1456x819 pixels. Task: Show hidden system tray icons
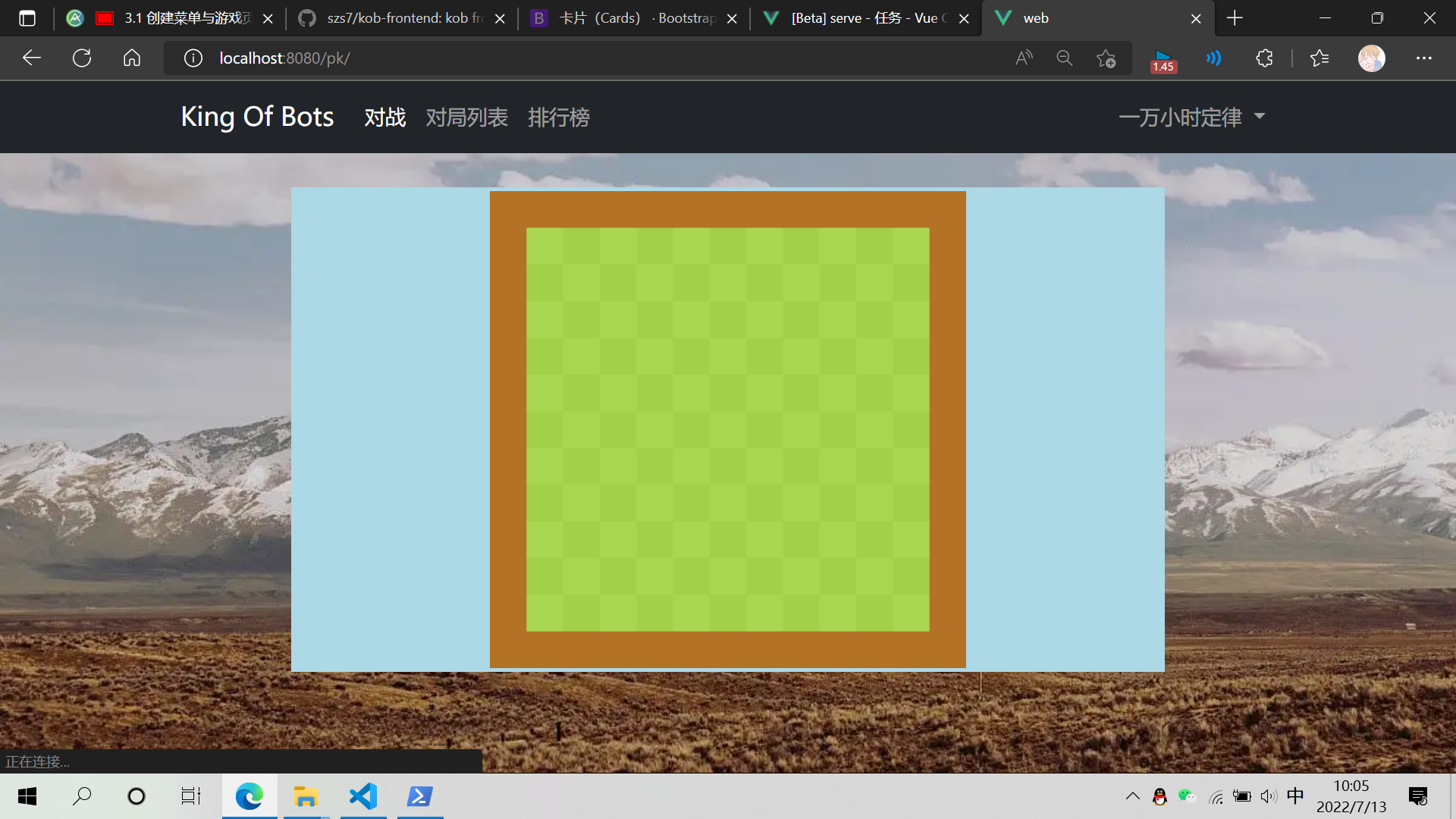pyautogui.click(x=1132, y=796)
